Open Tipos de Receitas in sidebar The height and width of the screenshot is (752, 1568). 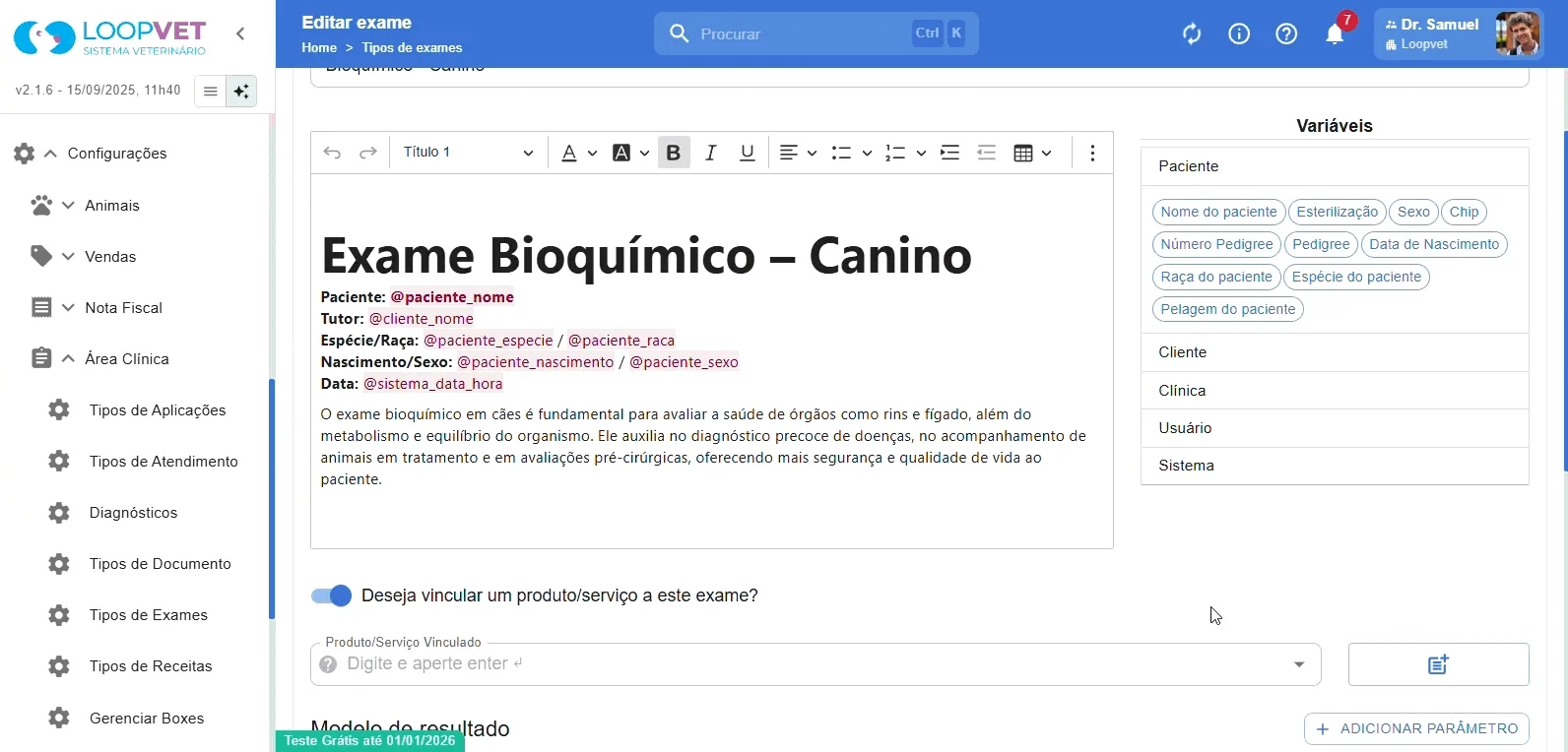[151, 666]
